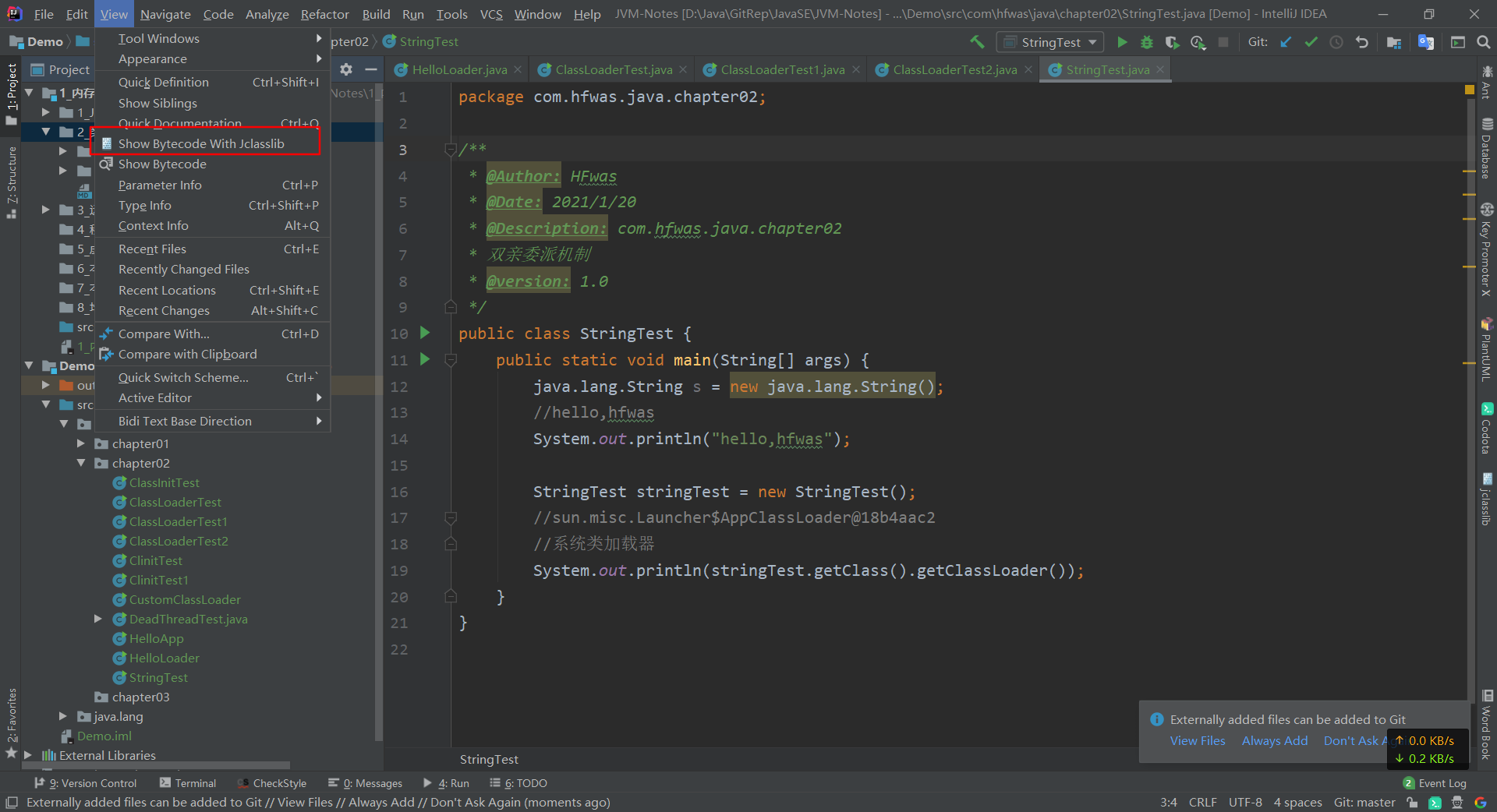Collapse the chapter02 folder
The width and height of the screenshot is (1497, 812).
81,463
